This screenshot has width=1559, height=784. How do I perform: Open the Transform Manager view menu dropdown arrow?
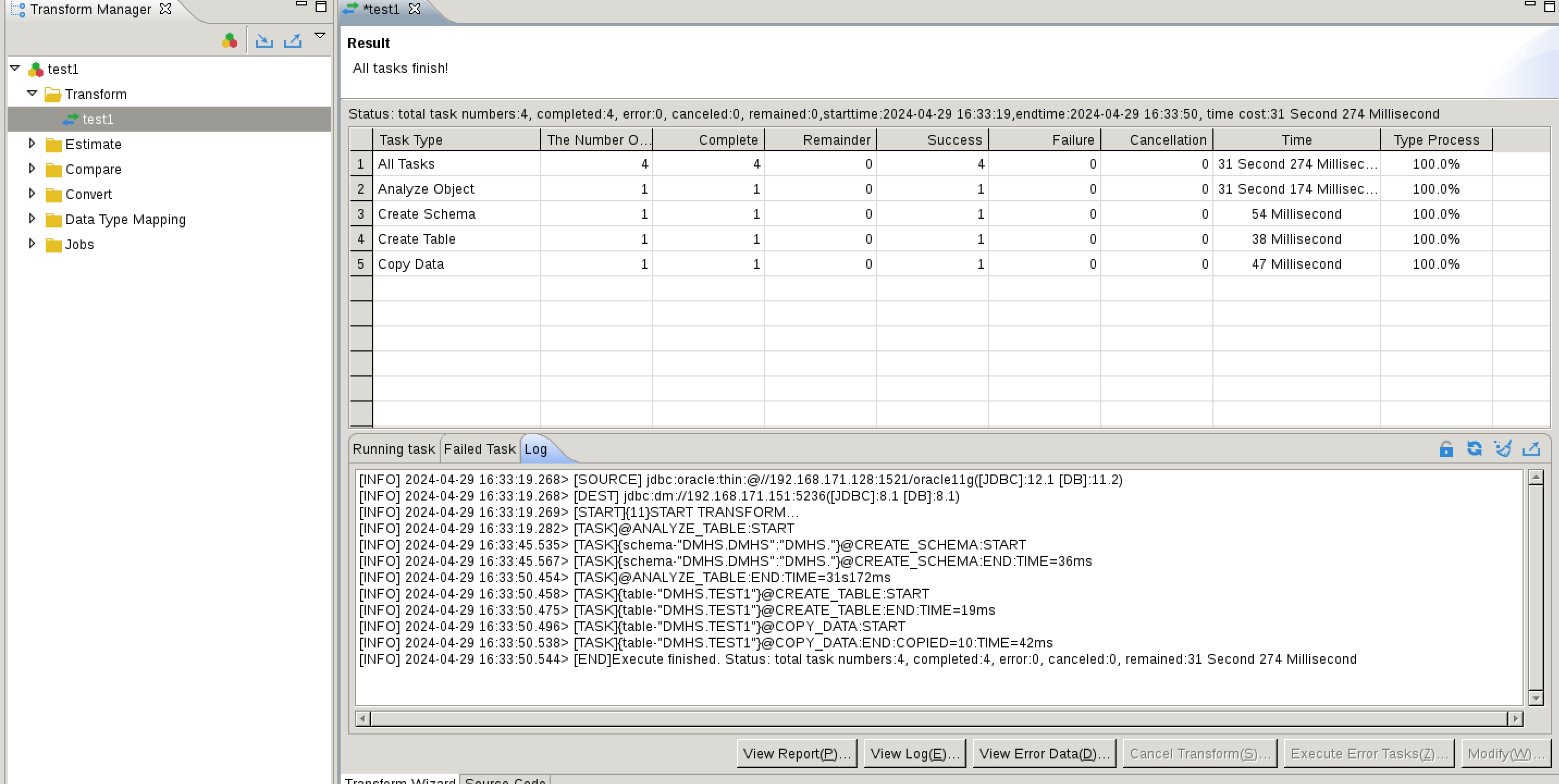[320, 36]
